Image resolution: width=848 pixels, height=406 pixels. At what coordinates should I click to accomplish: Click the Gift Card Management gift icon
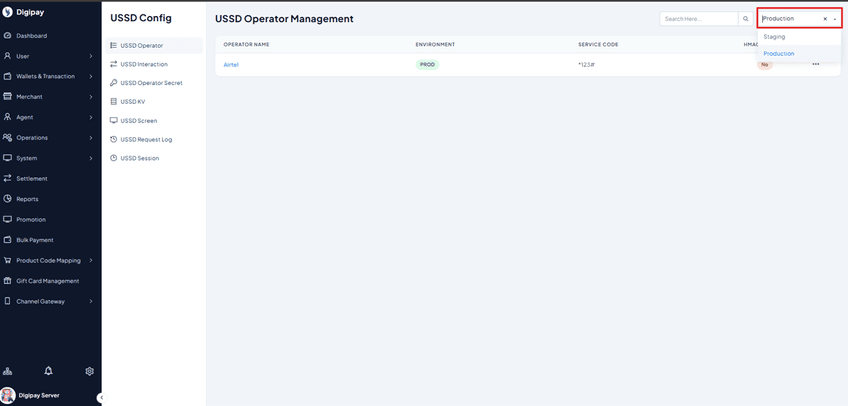[x=7, y=281]
